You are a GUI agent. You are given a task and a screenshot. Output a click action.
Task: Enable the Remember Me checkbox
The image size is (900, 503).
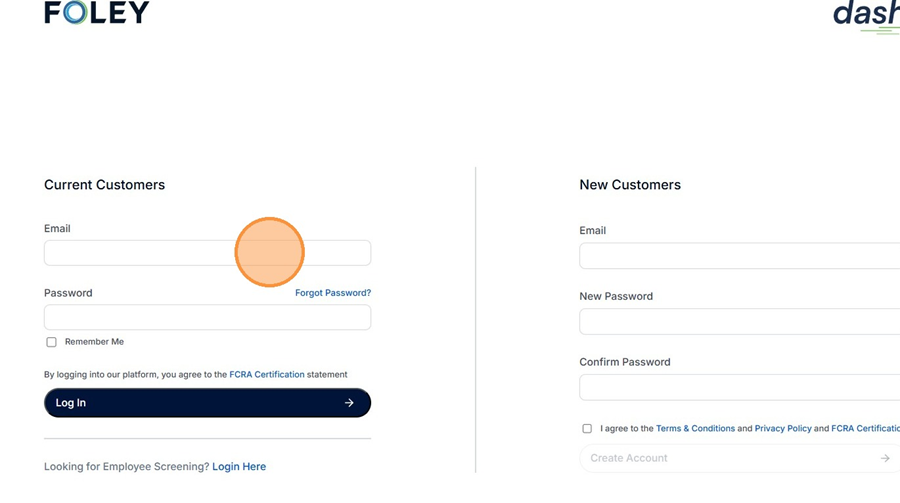click(52, 342)
